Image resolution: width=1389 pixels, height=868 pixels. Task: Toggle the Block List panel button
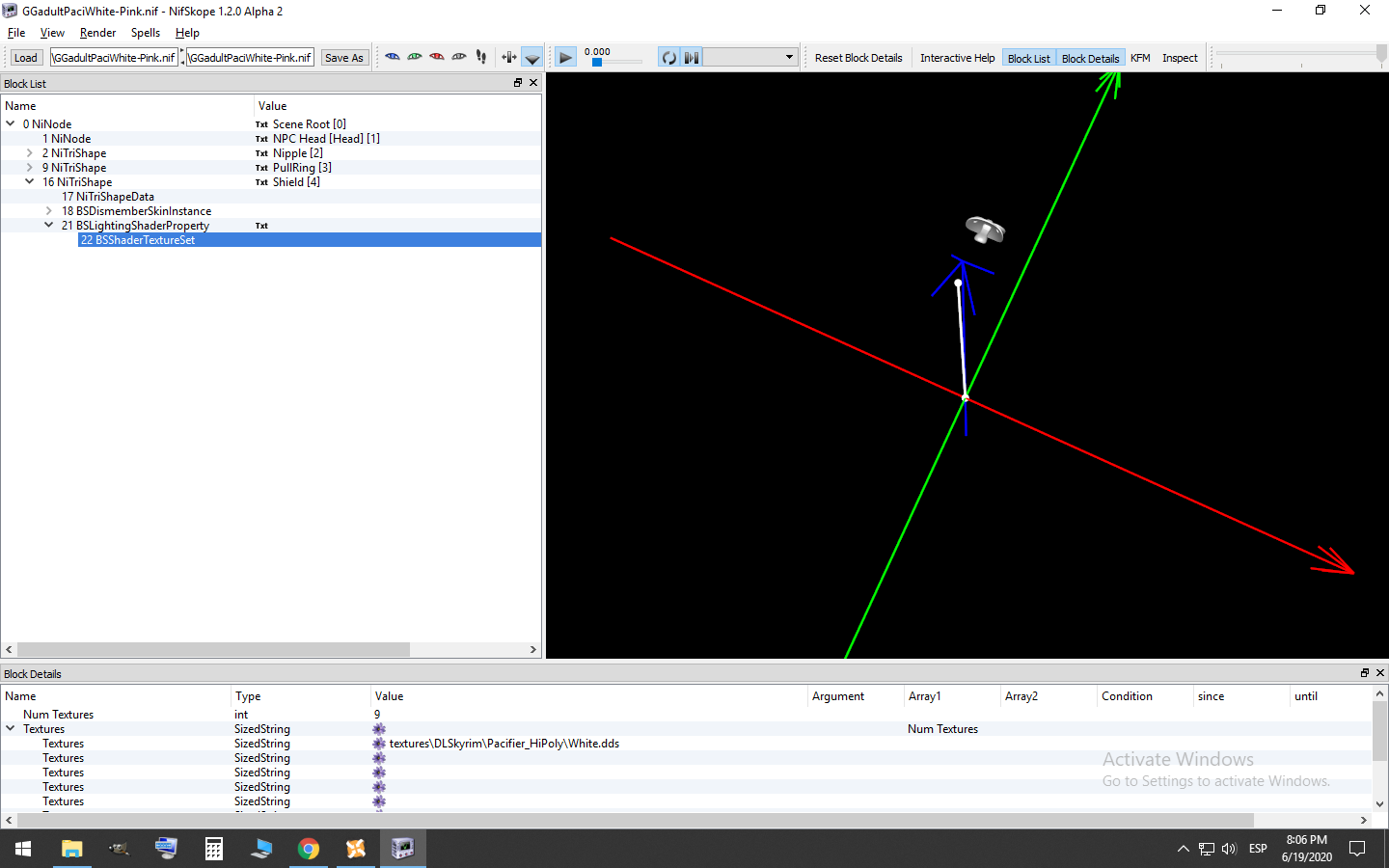[x=1029, y=58]
